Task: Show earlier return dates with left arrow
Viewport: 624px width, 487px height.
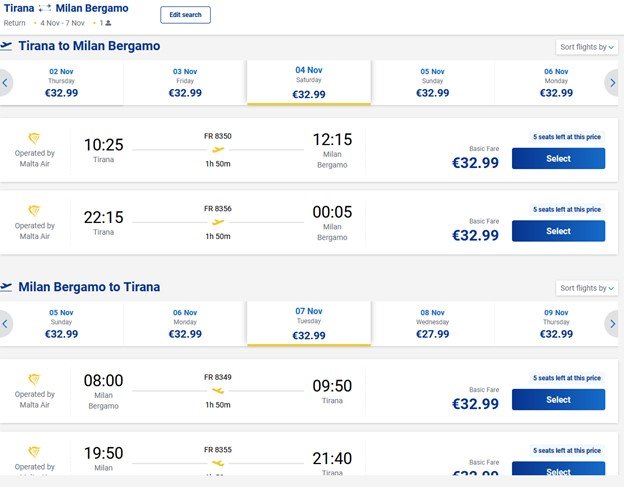Action: [x=6, y=324]
